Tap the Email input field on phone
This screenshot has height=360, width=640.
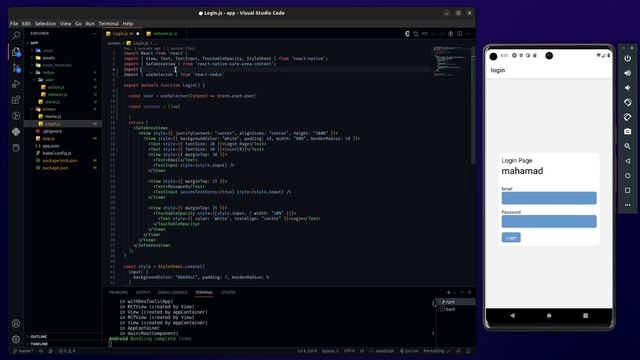pyautogui.click(x=549, y=198)
